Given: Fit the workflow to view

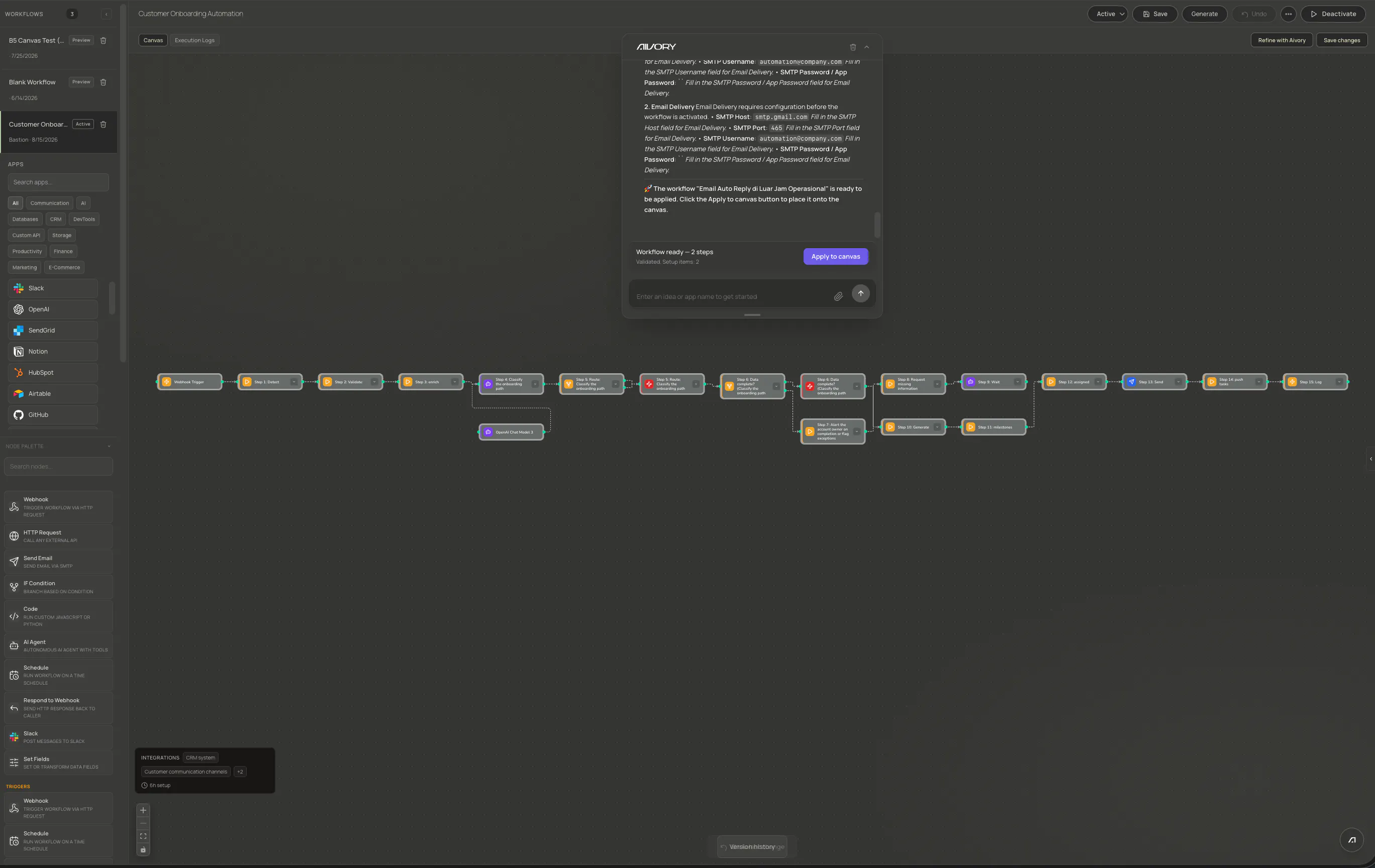Looking at the screenshot, I should point(143,836).
